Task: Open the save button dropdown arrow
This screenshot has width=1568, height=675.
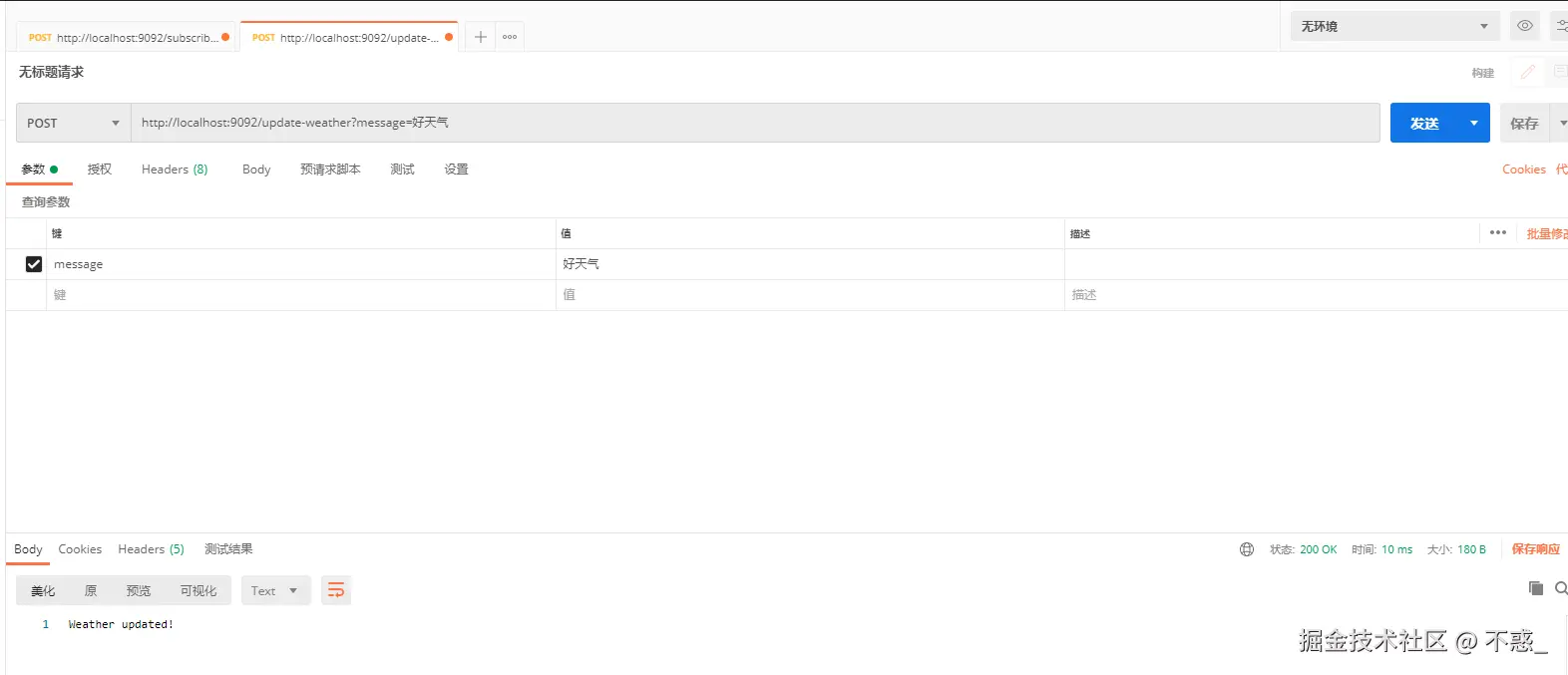Action: click(1561, 123)
